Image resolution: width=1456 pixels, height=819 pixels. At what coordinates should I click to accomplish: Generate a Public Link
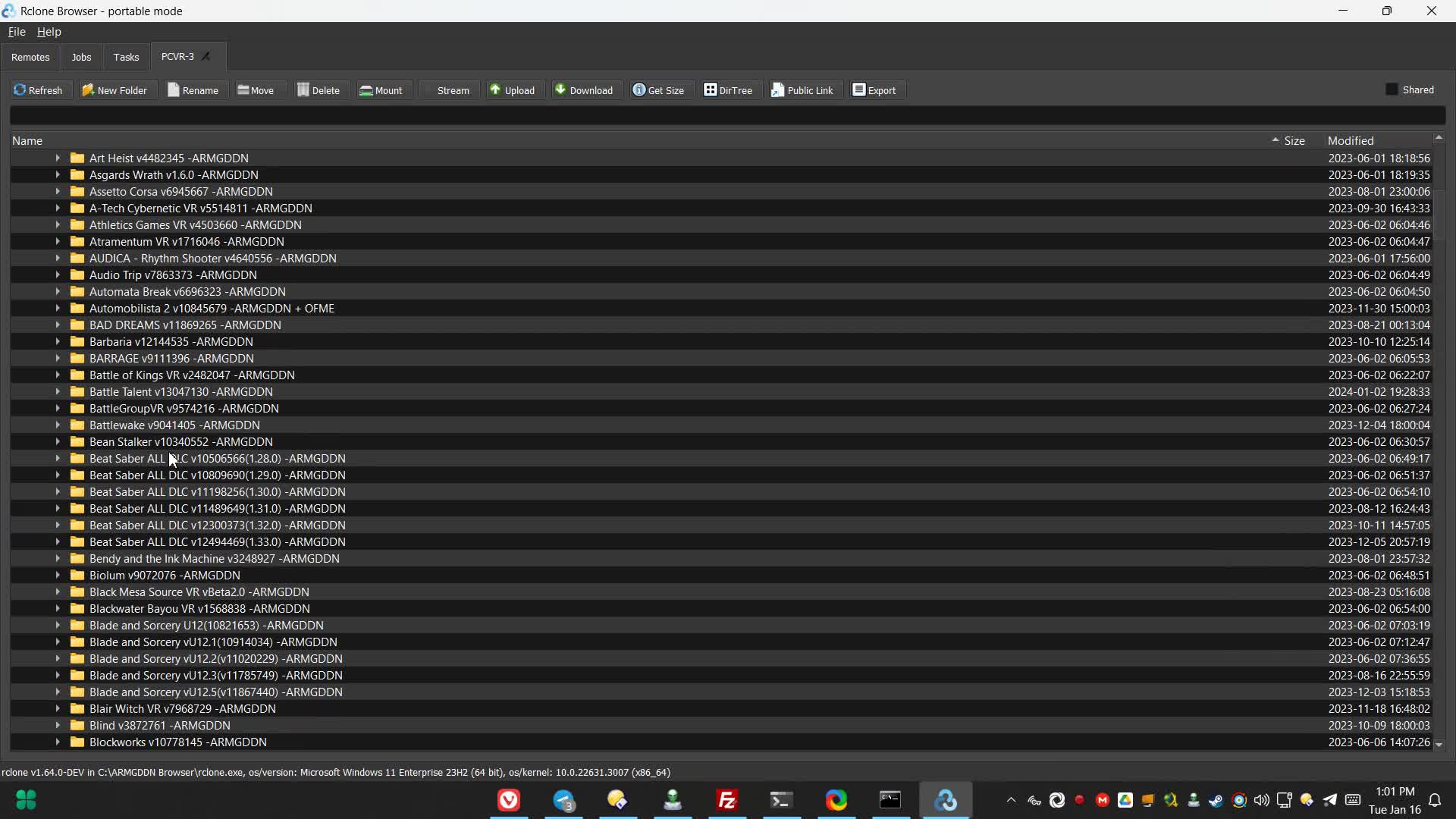pyautogui.click(x=802, y=90)
